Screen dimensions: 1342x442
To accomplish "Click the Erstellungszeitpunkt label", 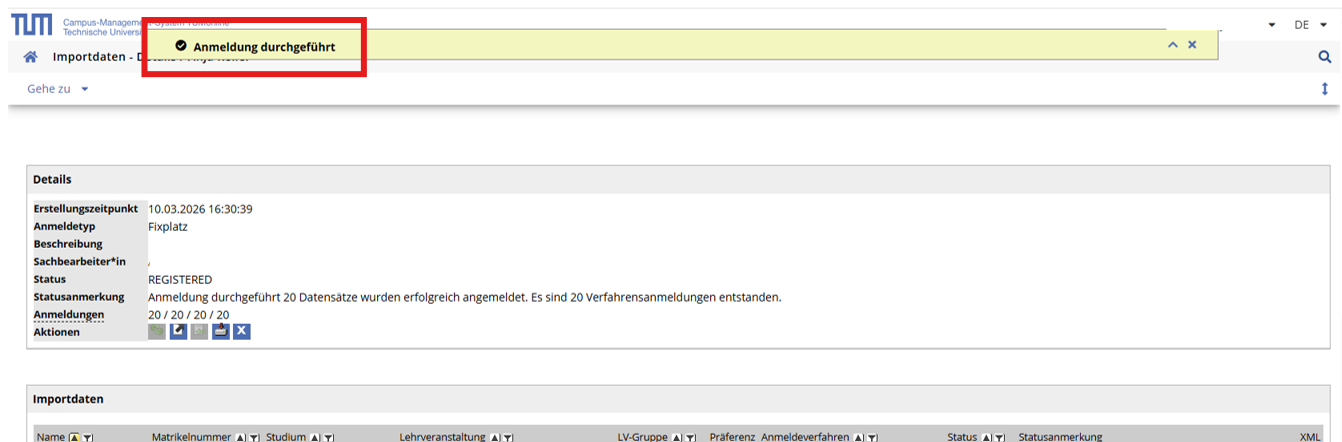I will 86,209.
